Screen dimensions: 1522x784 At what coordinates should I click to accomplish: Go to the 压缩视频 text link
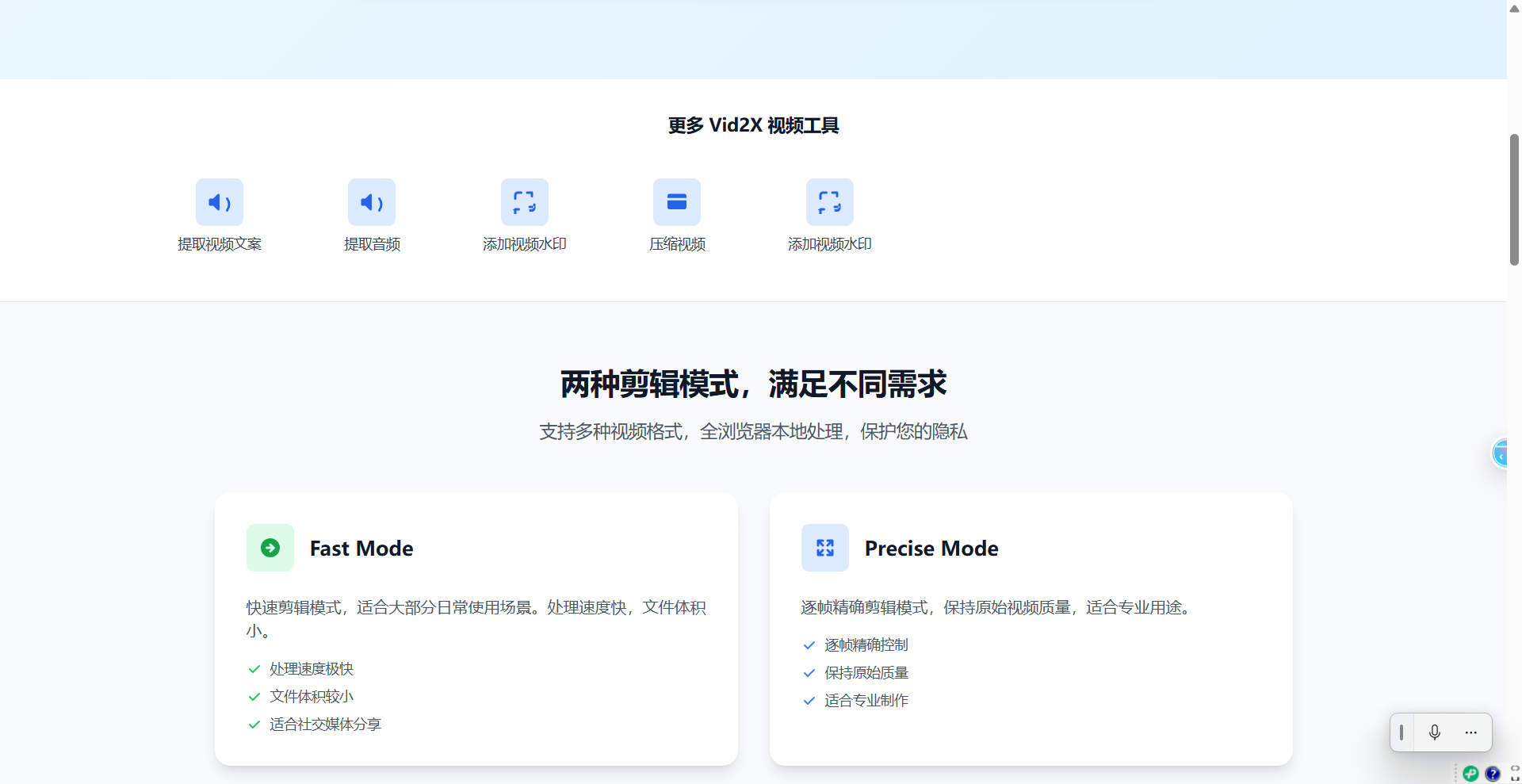(x=677, y=244)
